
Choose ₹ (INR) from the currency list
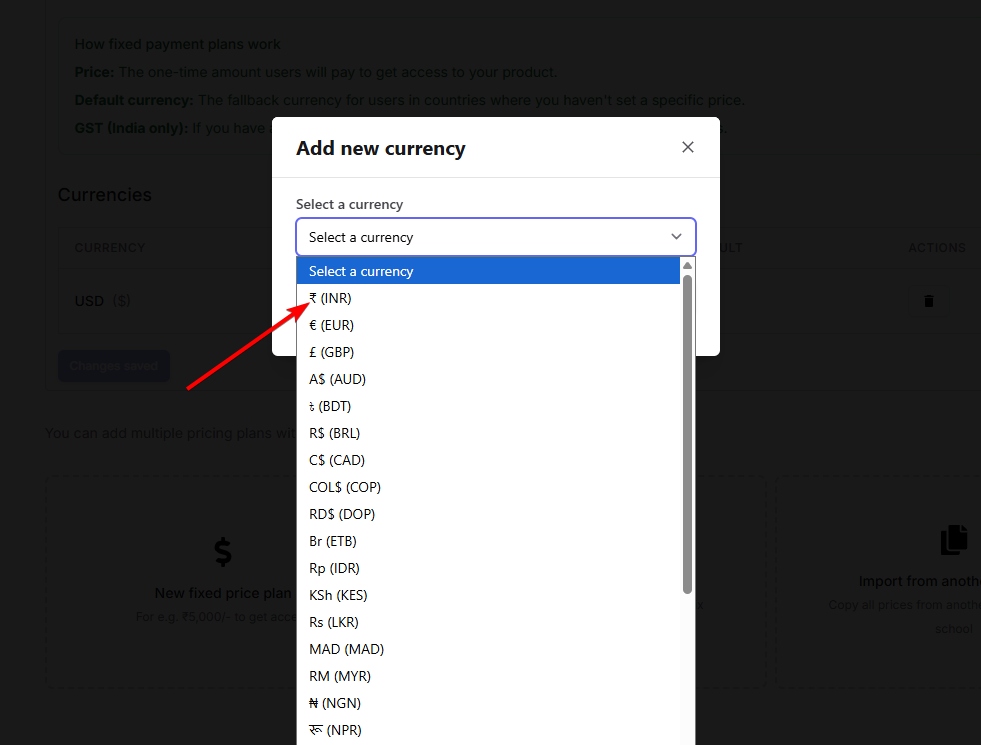[331, 298]
